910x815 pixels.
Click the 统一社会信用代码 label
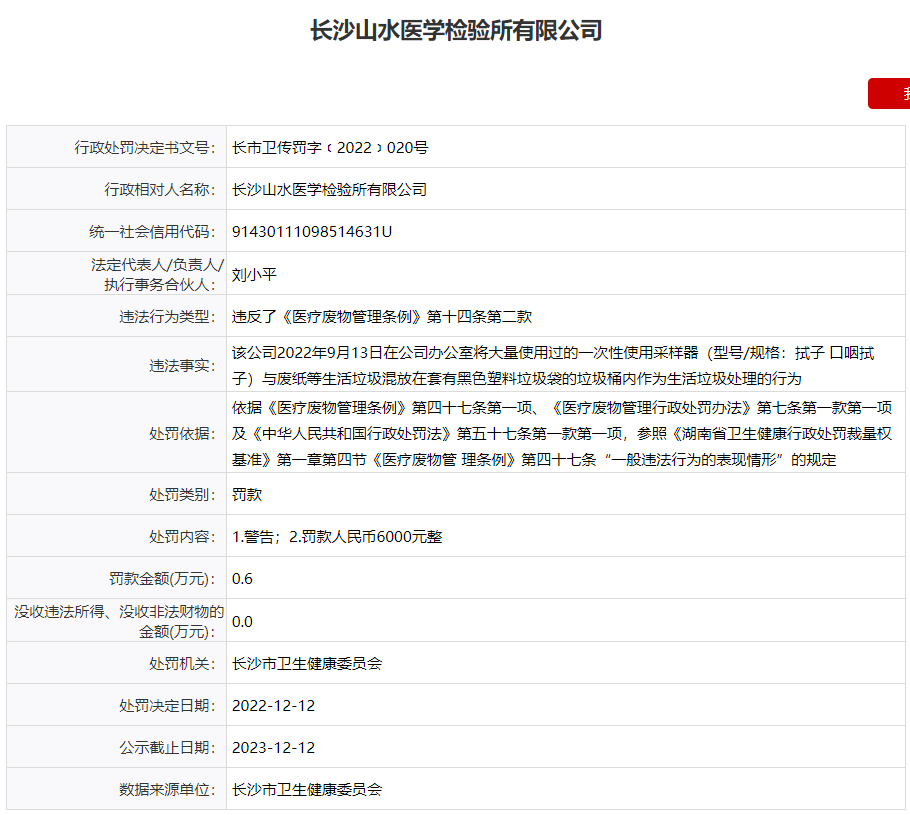pos(152,231)
